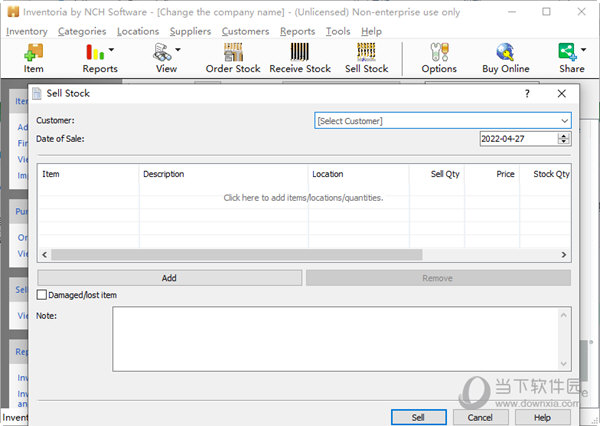Click the Price column header
Image resolution: width=600 pixels, height=426 pixels.
tap(492, 174)
